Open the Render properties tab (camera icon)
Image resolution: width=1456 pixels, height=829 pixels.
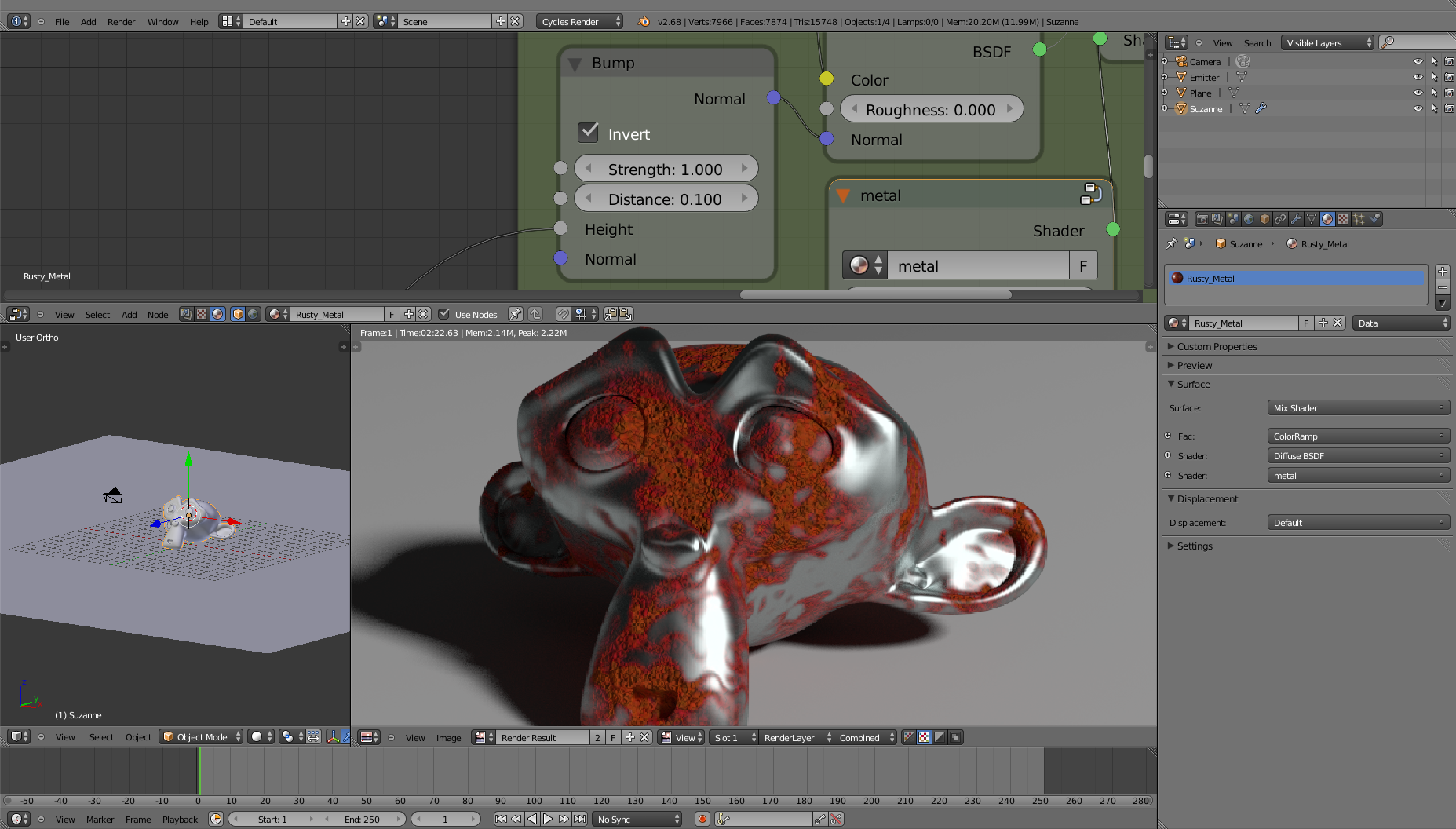pyautogui.click(x=1202, y=219)
